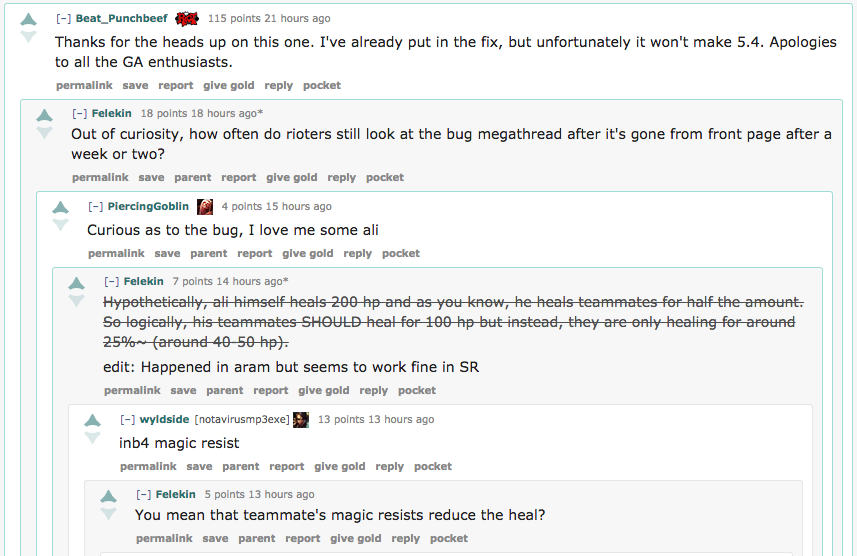Screen dimensions: 857x556
Task: Save wyldside's comment
Action: 199,466
